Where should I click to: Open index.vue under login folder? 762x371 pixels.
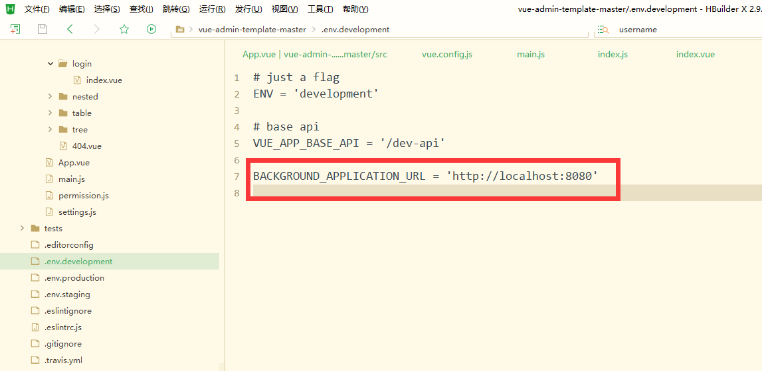(x=104, y=80)
